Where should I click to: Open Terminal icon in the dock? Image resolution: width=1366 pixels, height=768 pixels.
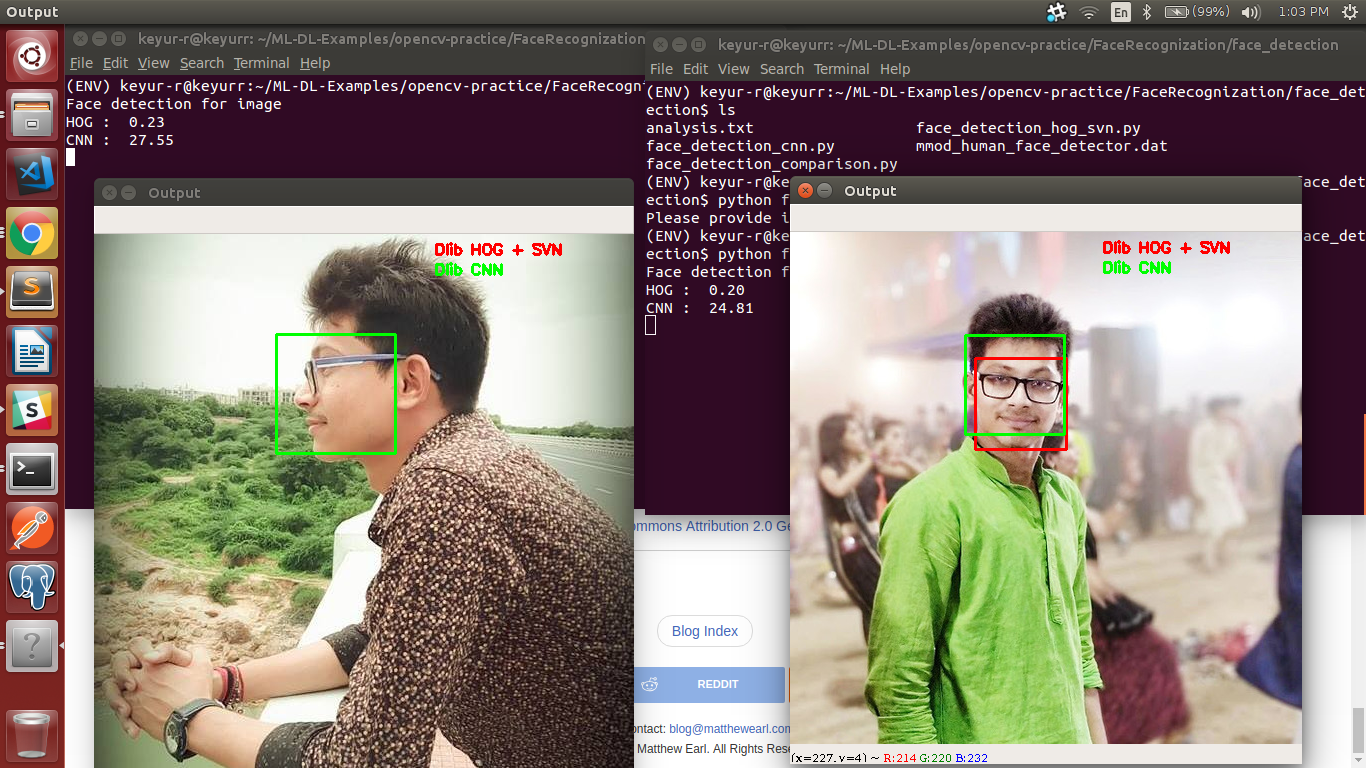[32, 469]
